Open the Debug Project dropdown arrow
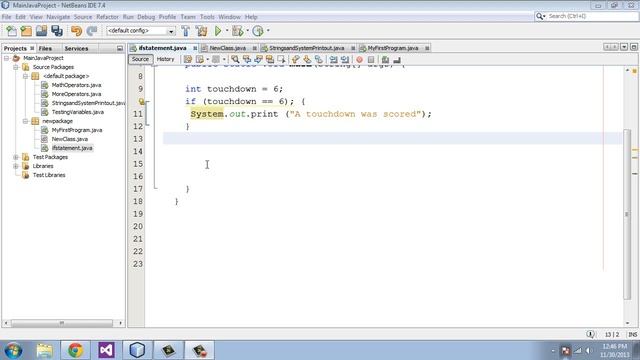The height and width of the screenshot is (360, 640). point(247,31)
